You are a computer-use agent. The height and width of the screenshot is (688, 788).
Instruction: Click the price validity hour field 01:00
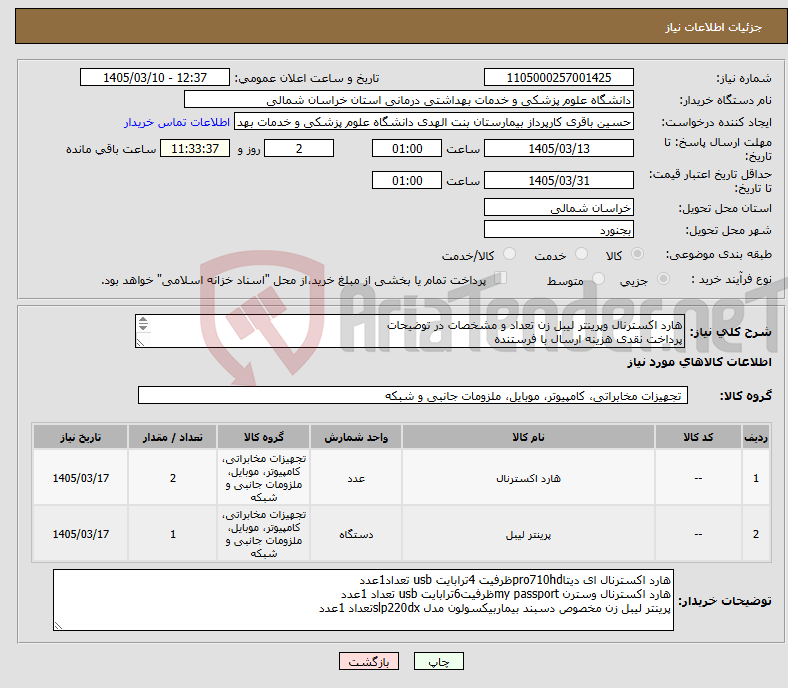(407, 180)
